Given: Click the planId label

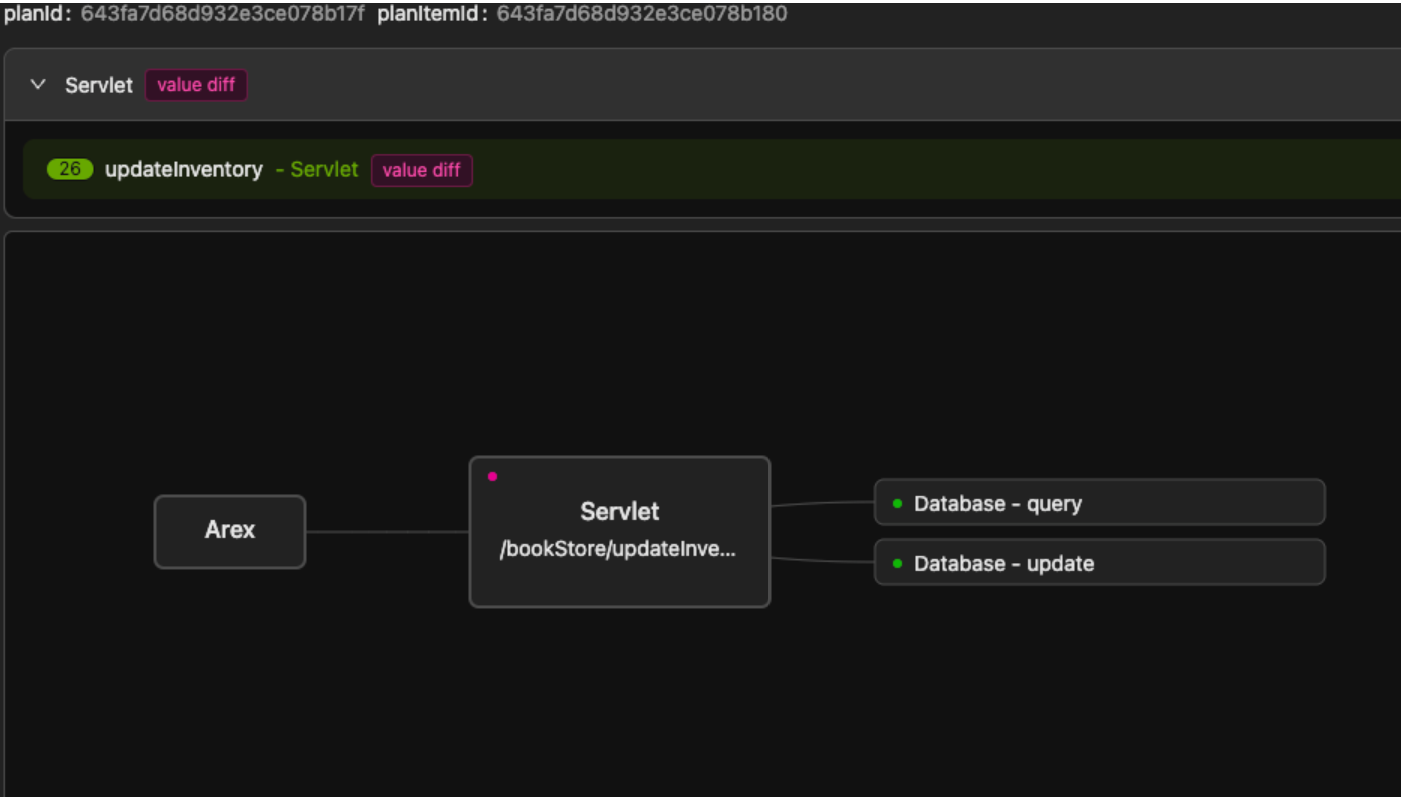Looking at the screenshot, I should click(38, 15).
